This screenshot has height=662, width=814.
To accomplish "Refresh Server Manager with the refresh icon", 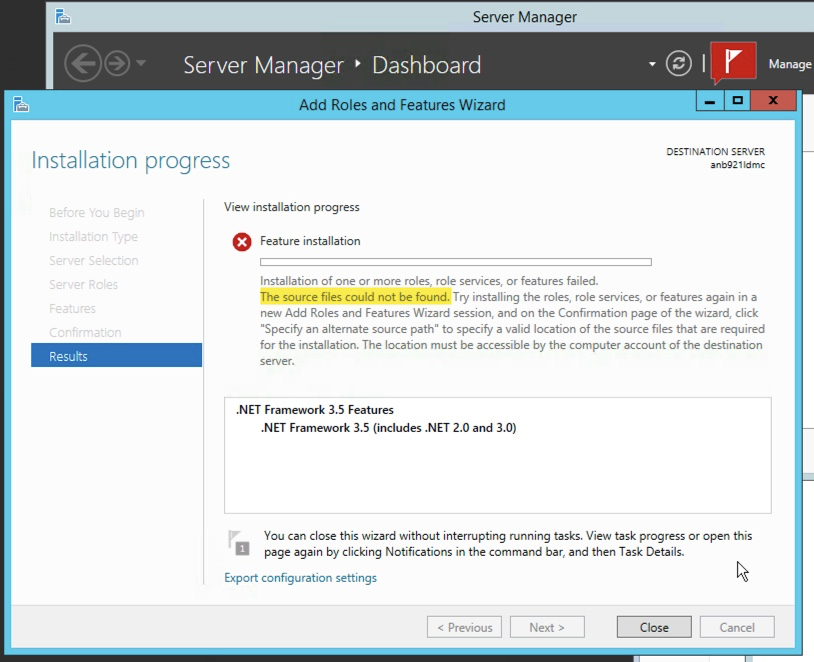I will pyautogui.click(x=678, y=63).
